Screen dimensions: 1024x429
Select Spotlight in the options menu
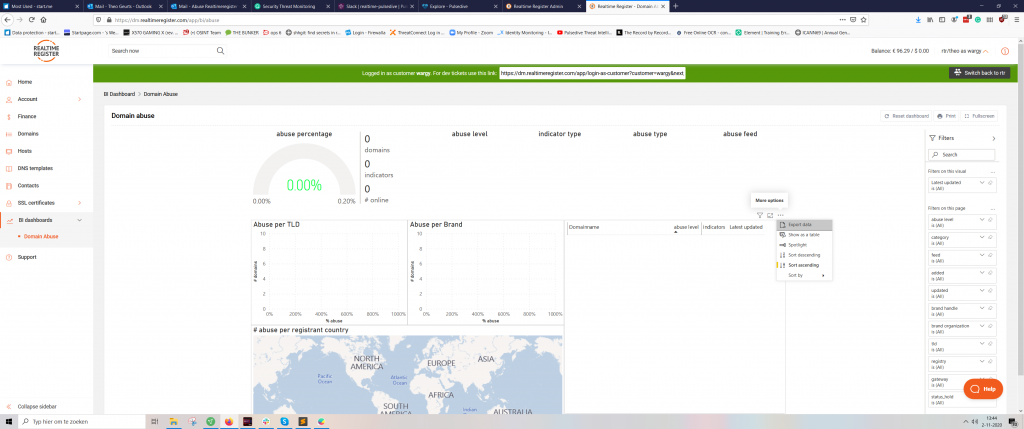click(805, 245)
